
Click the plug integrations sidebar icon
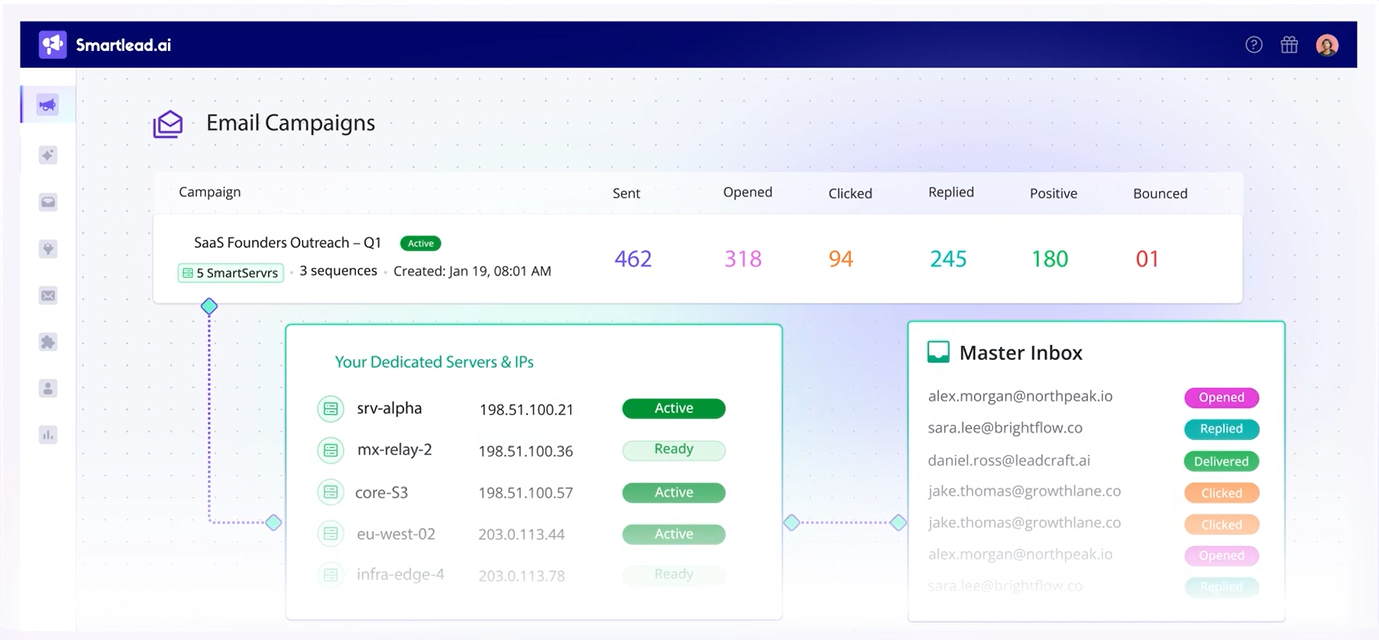pos(47,249)
